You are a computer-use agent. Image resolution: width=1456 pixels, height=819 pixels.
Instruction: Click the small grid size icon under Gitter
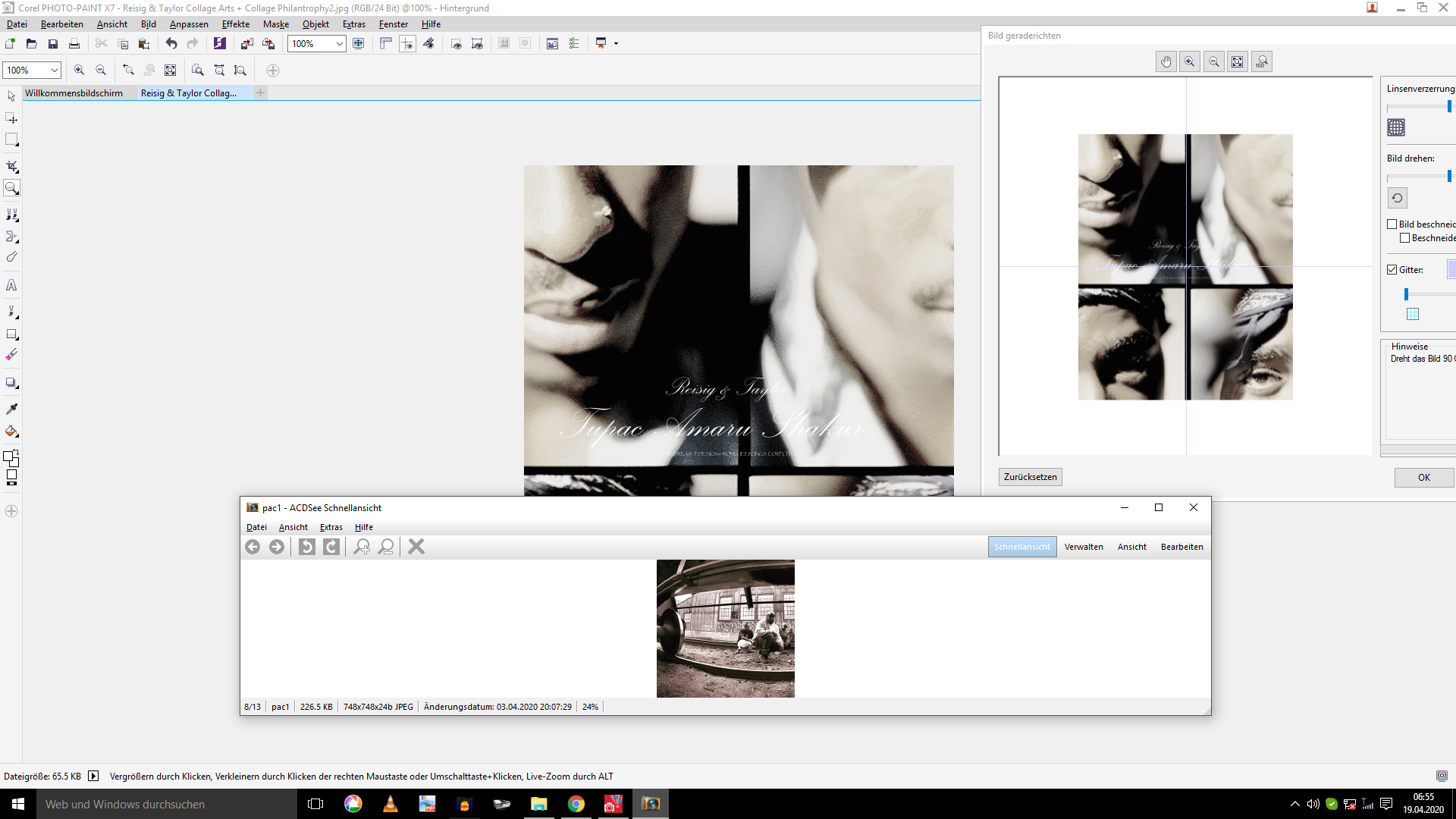click(1413, 314)
